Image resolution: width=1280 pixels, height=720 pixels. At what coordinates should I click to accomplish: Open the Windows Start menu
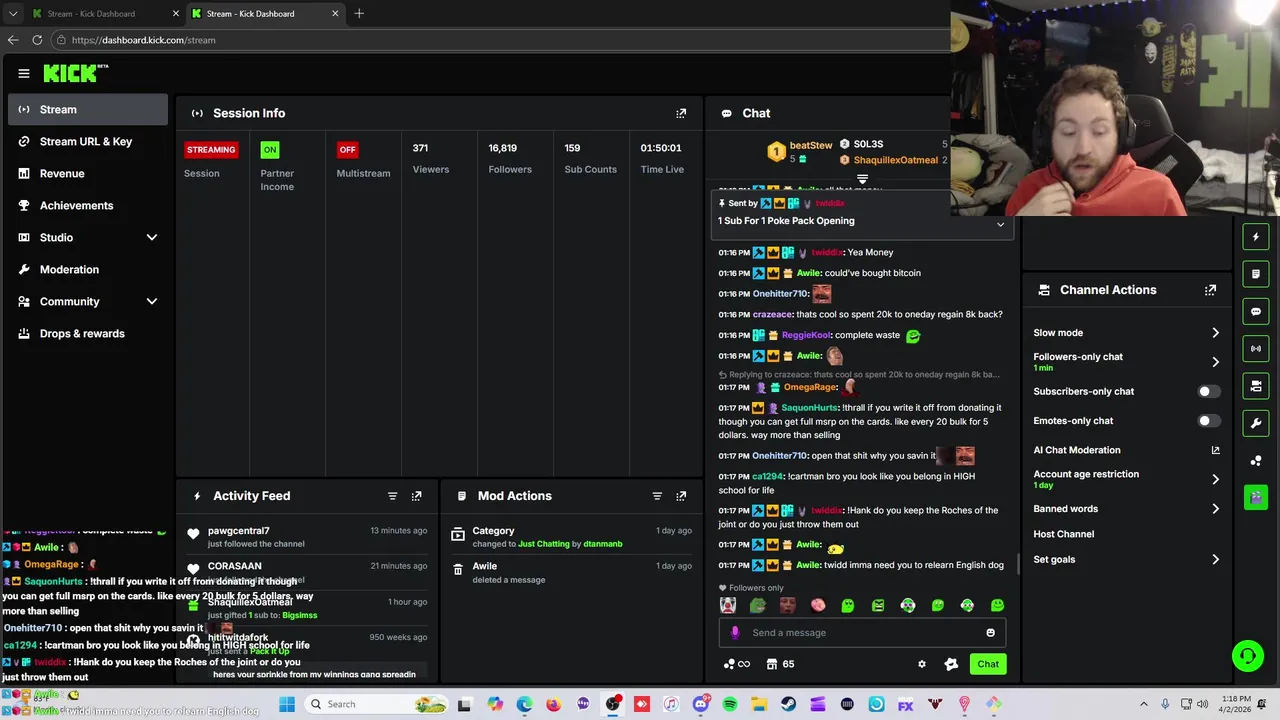point(287,704)
